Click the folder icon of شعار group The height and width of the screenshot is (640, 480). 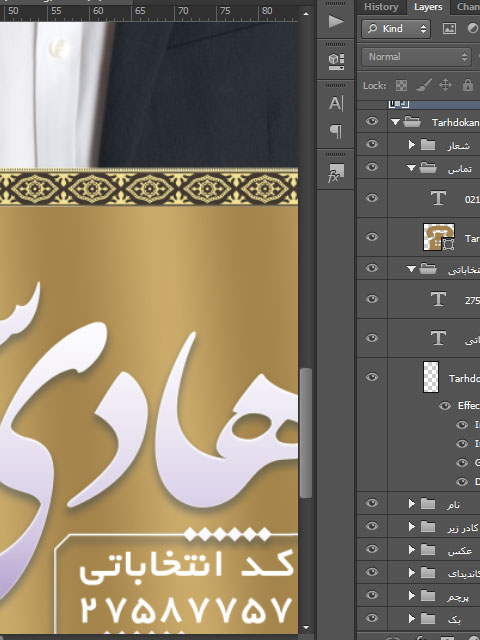click(428, 144)
